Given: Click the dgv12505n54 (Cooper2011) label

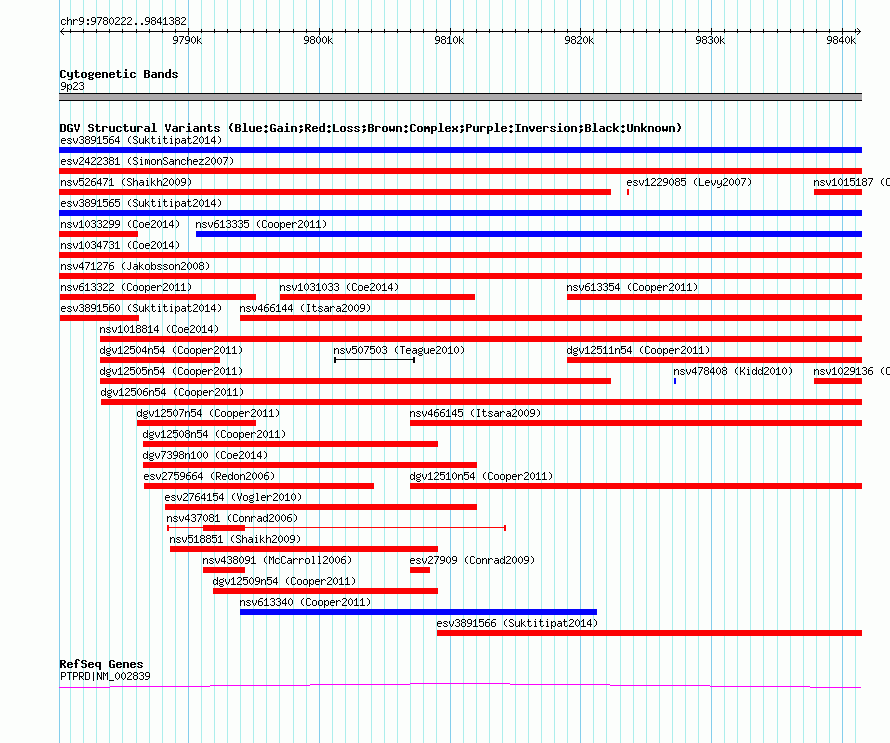Looking at the screenshot, I should [171, 371].
